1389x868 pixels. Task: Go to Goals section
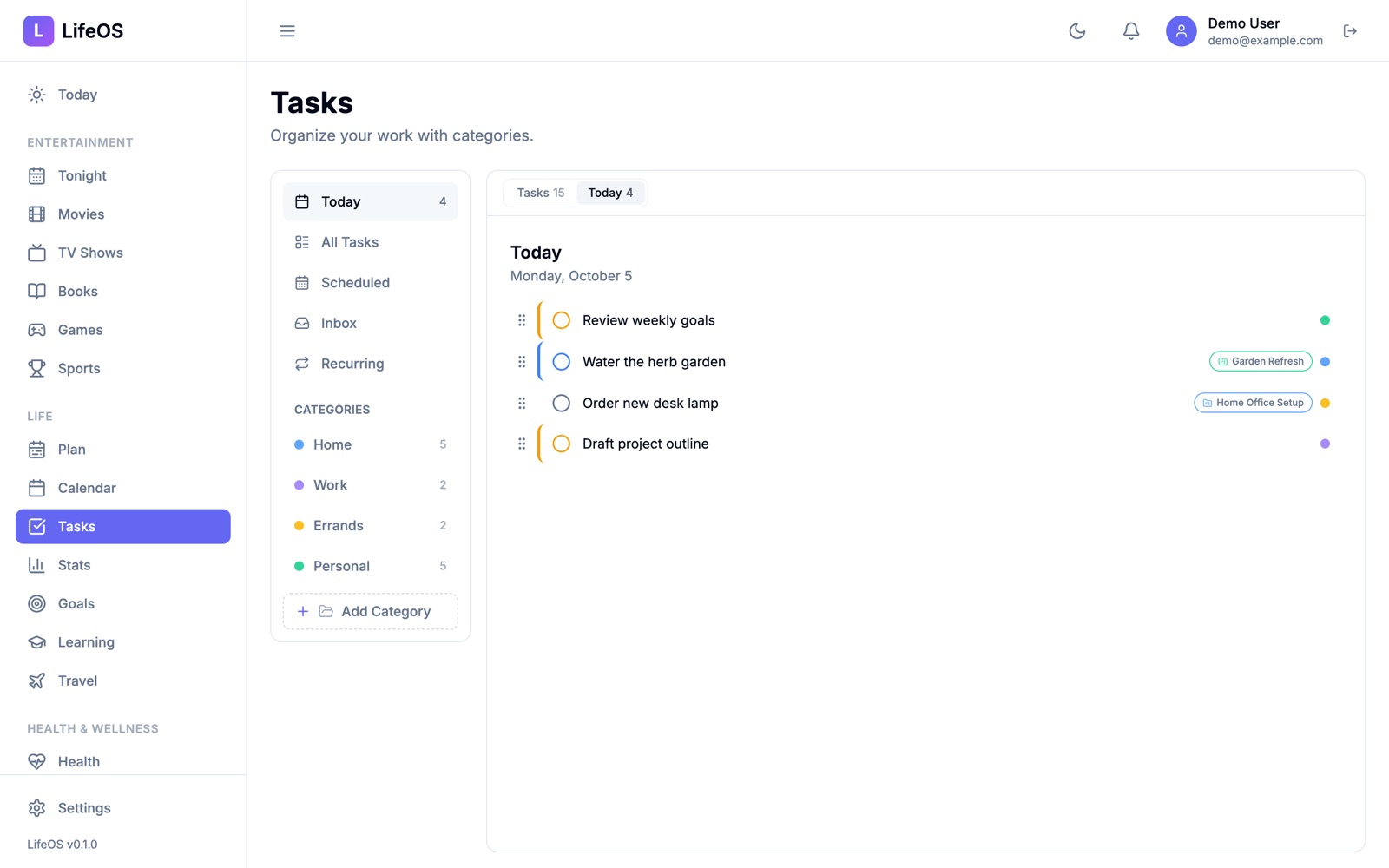(x=123, y=604)
